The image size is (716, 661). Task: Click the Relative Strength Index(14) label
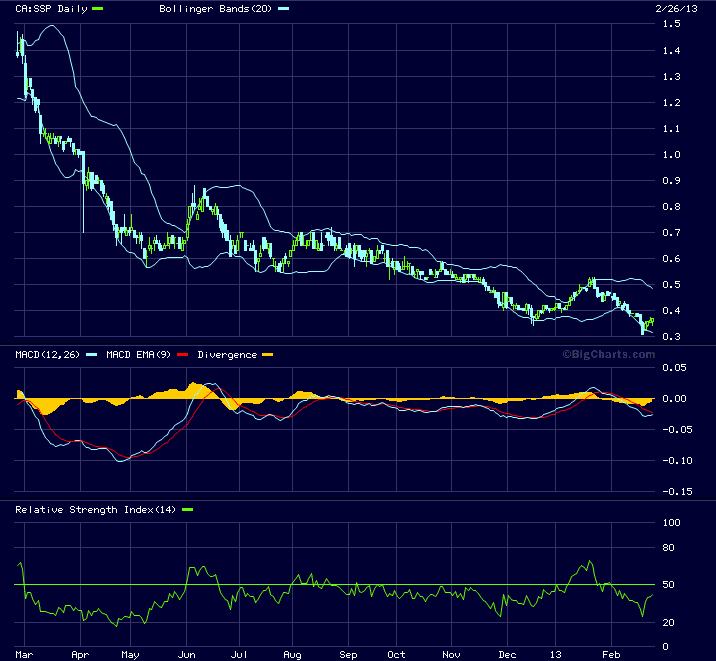[x=95, y=509]
